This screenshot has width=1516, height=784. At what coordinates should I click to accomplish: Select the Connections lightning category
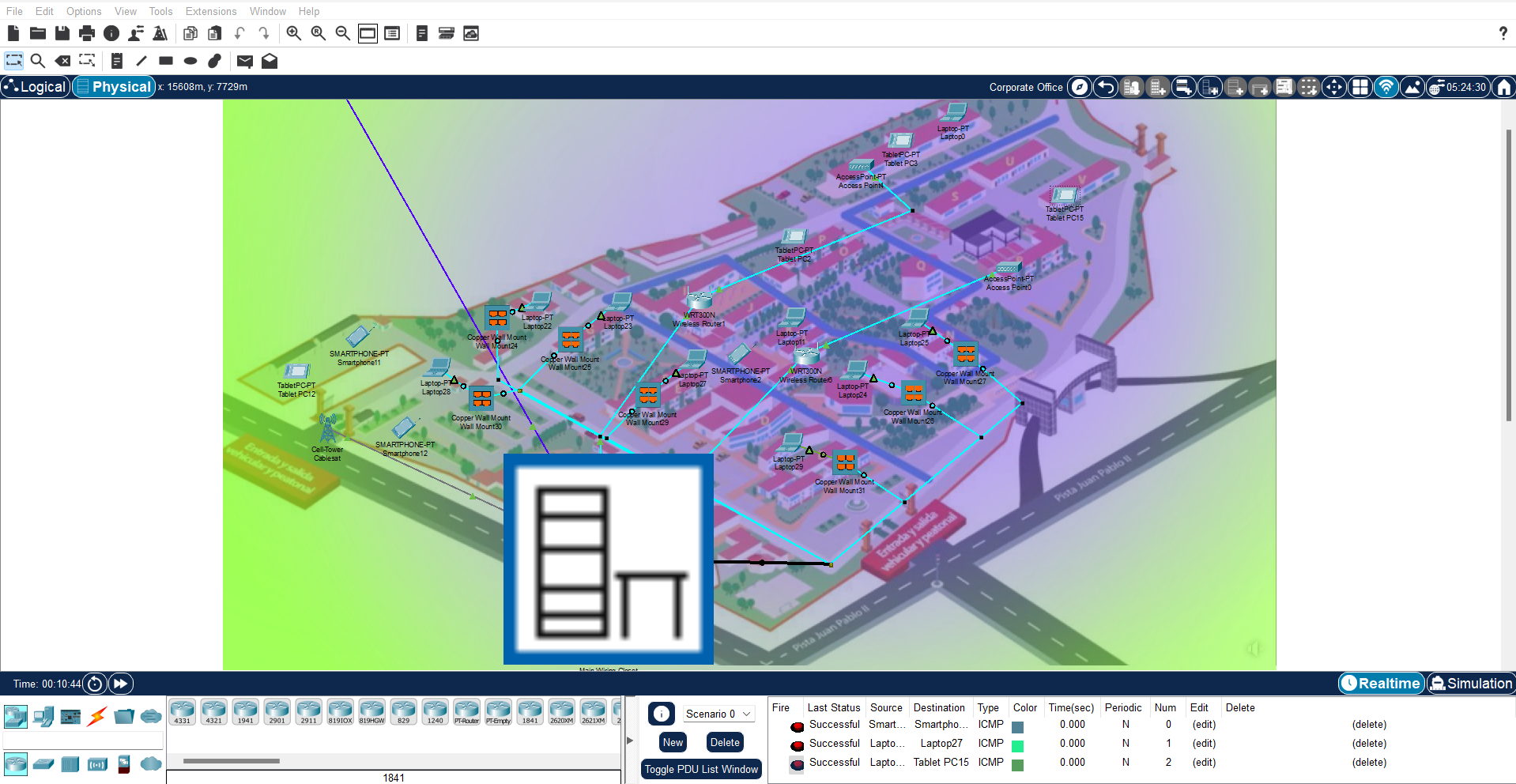tap(97, 717)
